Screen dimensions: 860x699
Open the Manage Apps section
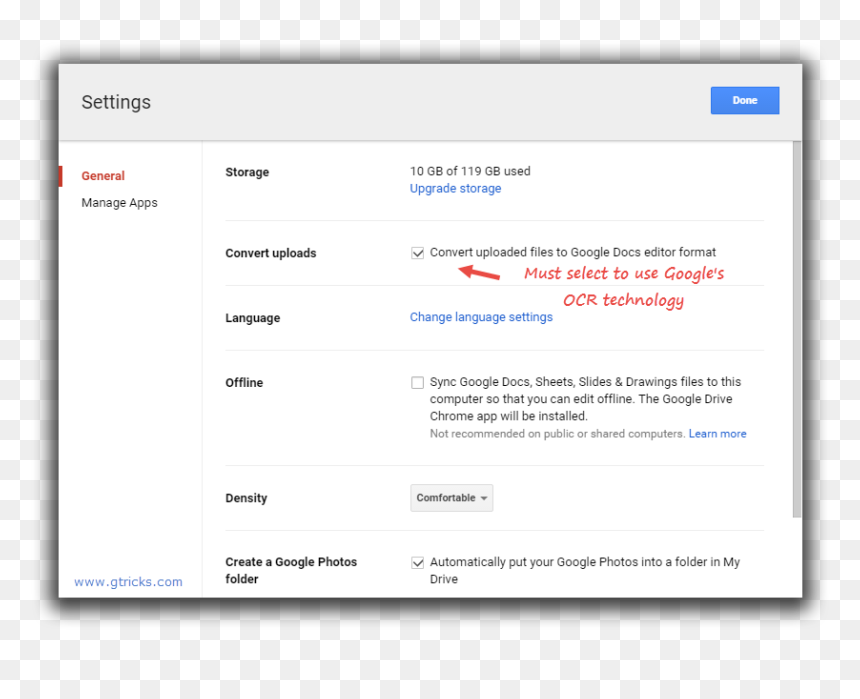[x=119, y=203]
